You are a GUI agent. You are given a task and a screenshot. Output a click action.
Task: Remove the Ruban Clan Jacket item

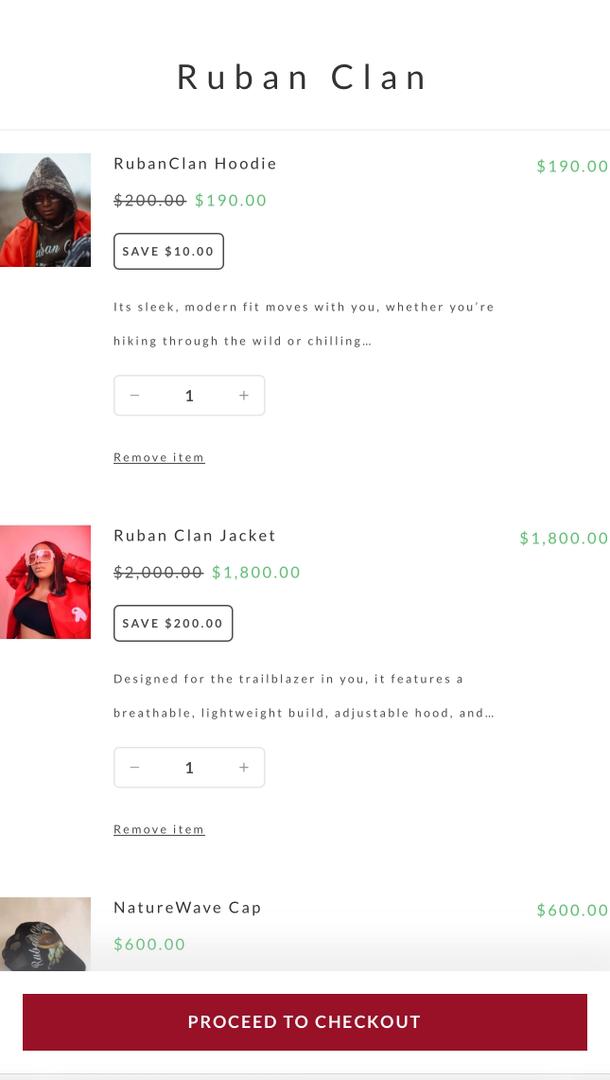click(x=159, y=829)
